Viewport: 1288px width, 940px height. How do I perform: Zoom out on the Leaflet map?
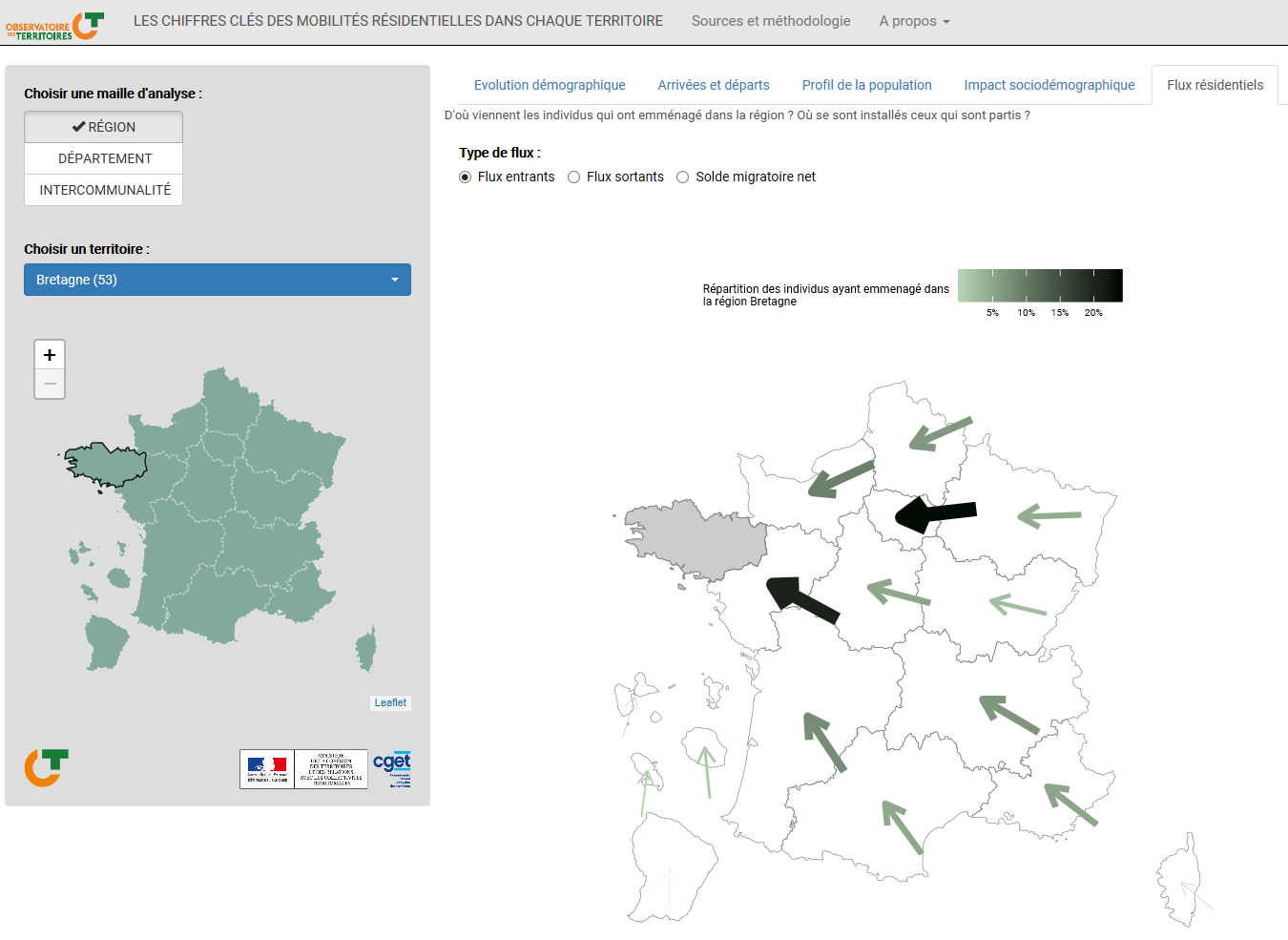point(50,385)
